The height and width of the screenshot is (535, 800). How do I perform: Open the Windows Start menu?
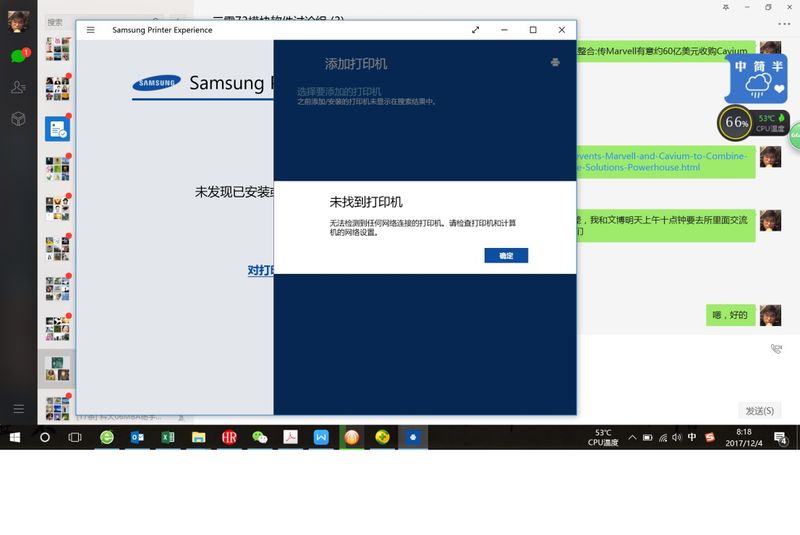[15, 438]
